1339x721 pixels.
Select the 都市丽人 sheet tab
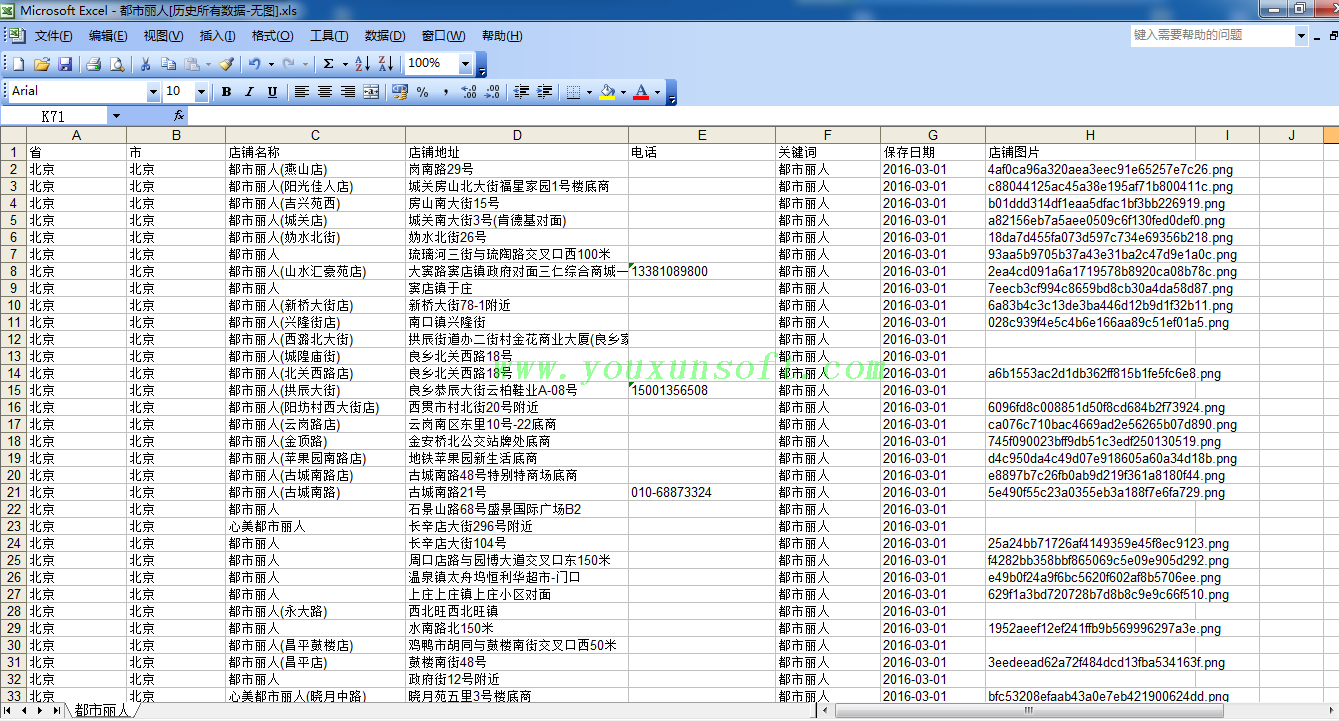point(102,711)
